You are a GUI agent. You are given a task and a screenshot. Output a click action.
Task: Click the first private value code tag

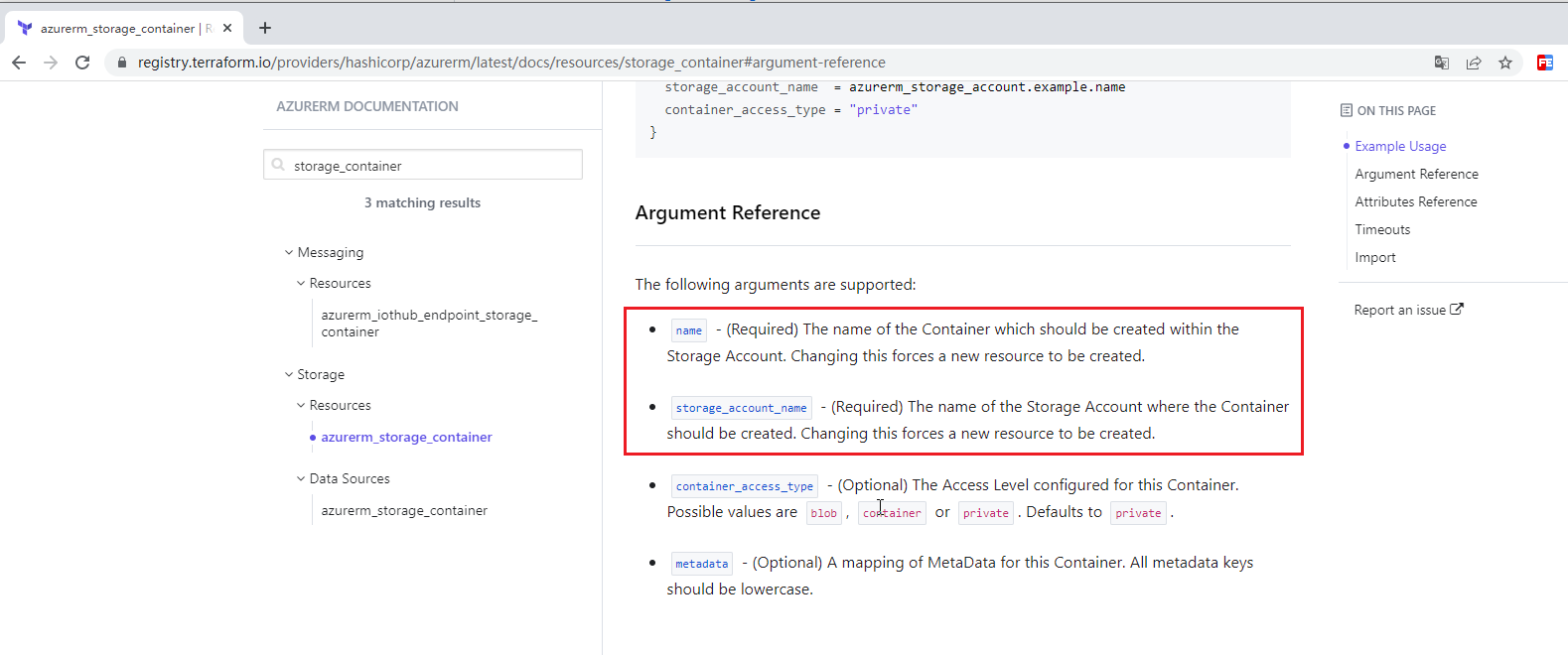point(986,513)
